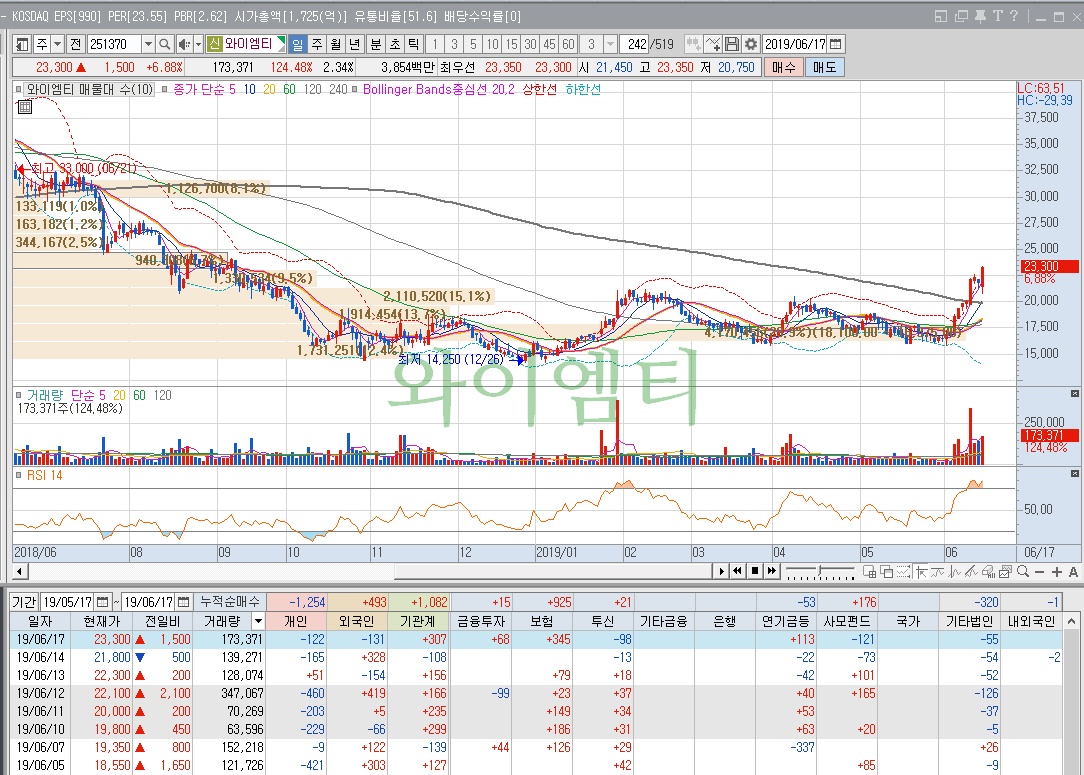The width and height of the screenshot is (1084, 775).
Task: Save the chart with floppy disk icon
Action: (732, 44)
